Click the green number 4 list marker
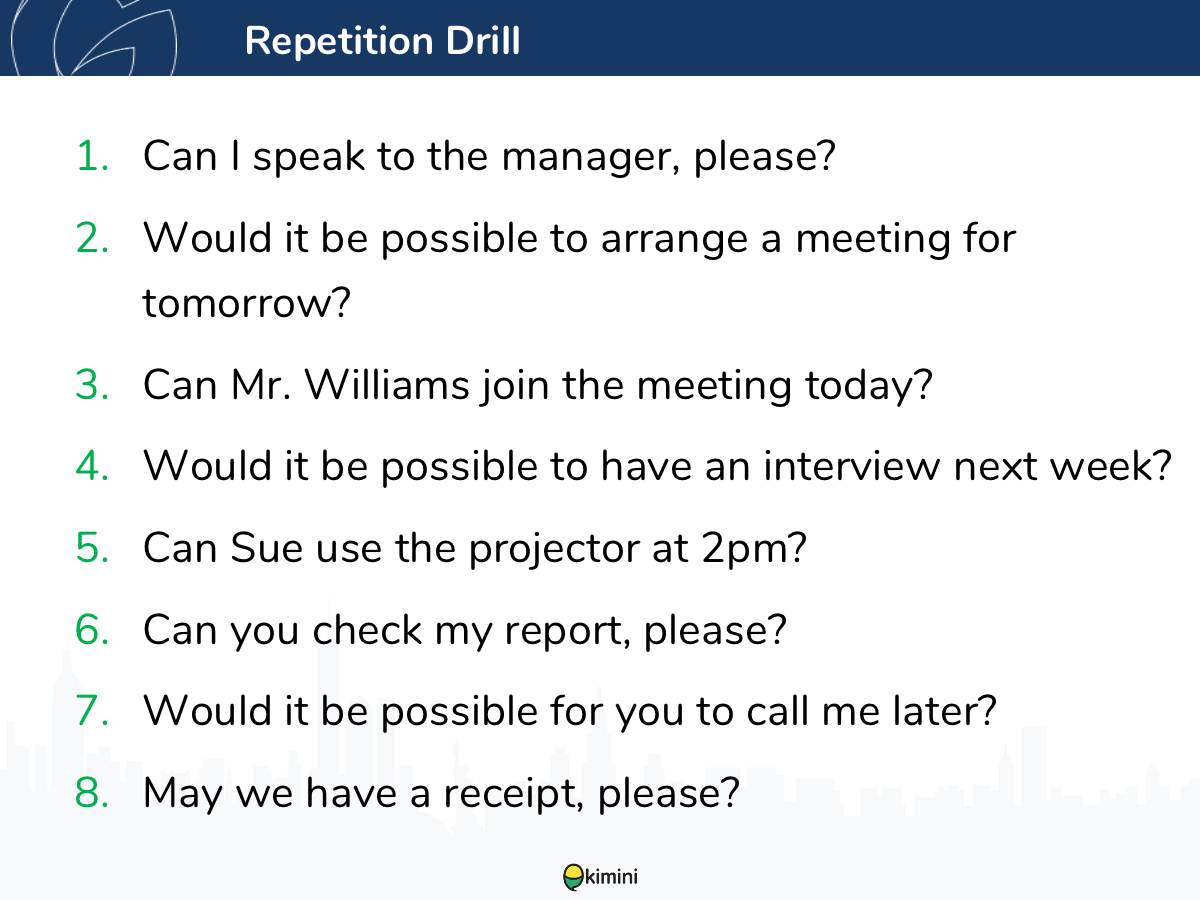 pos(93,467)
